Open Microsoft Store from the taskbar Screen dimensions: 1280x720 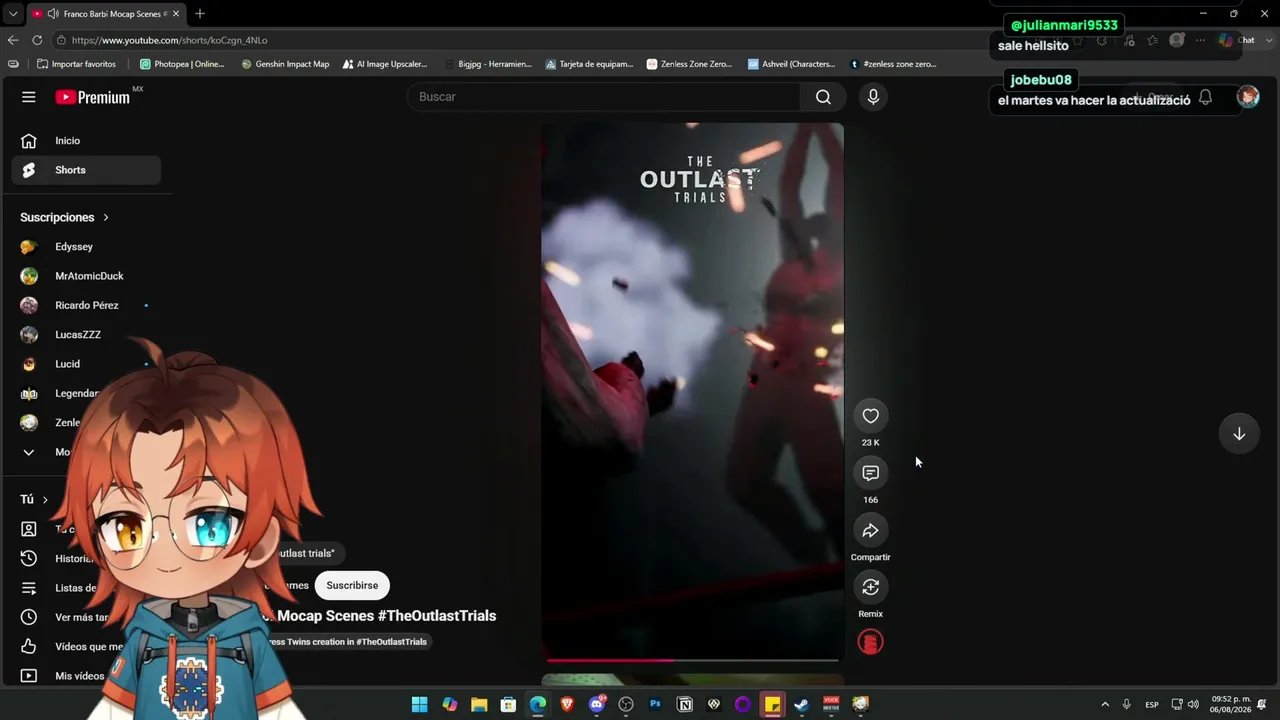tap(508, 705)
